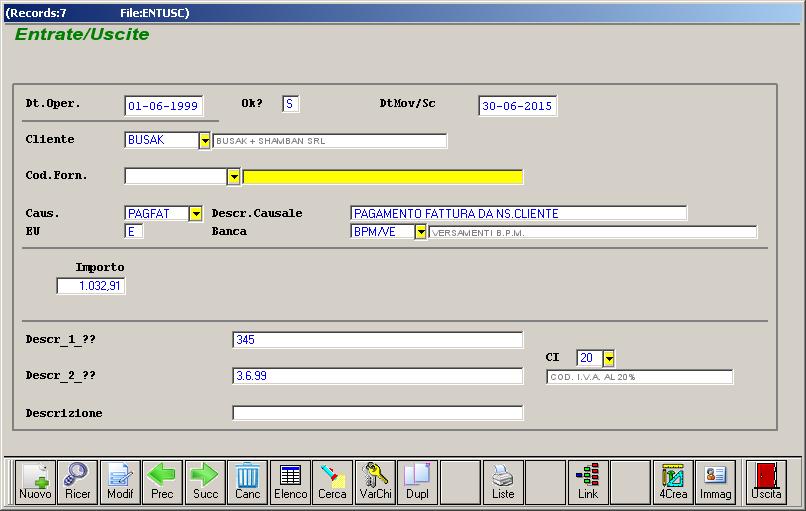Exit via the Uscita red door icon
Viewport: 806px width, 511px height.
[766, 482]
